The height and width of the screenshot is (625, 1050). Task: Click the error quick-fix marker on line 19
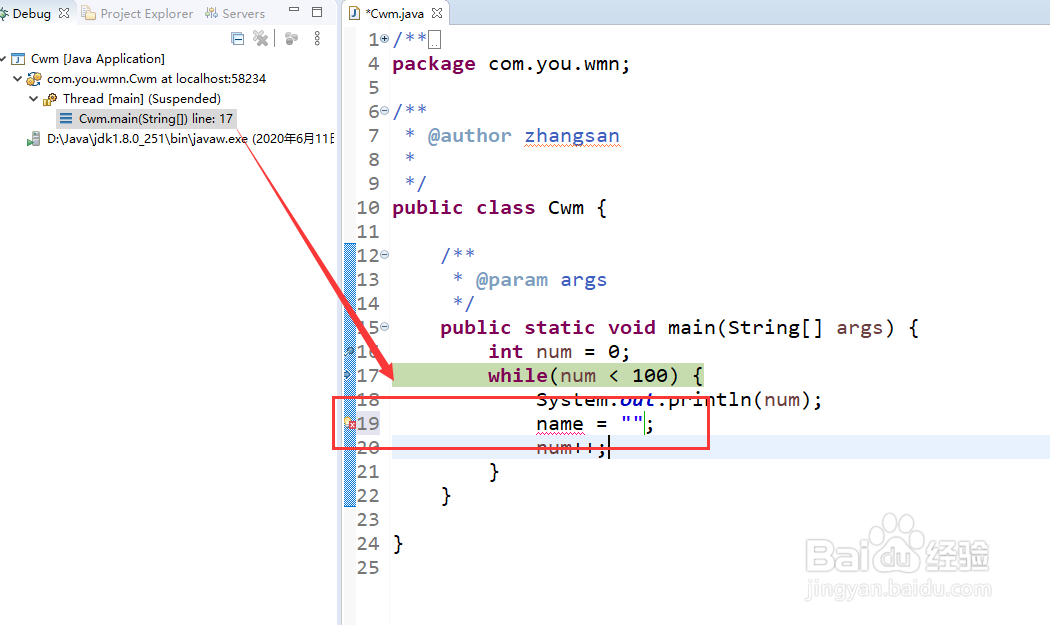(x=349, y=423)
